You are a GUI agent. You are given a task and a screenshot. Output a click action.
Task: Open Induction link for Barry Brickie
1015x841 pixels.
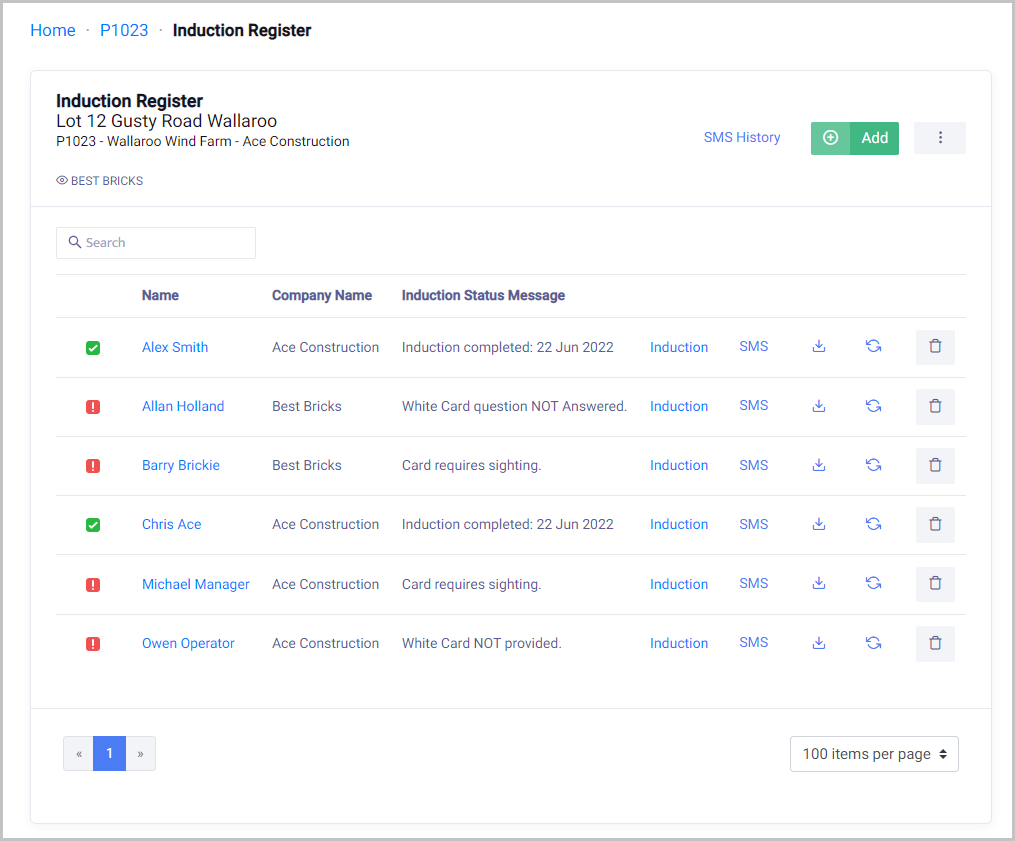(679, 465)
